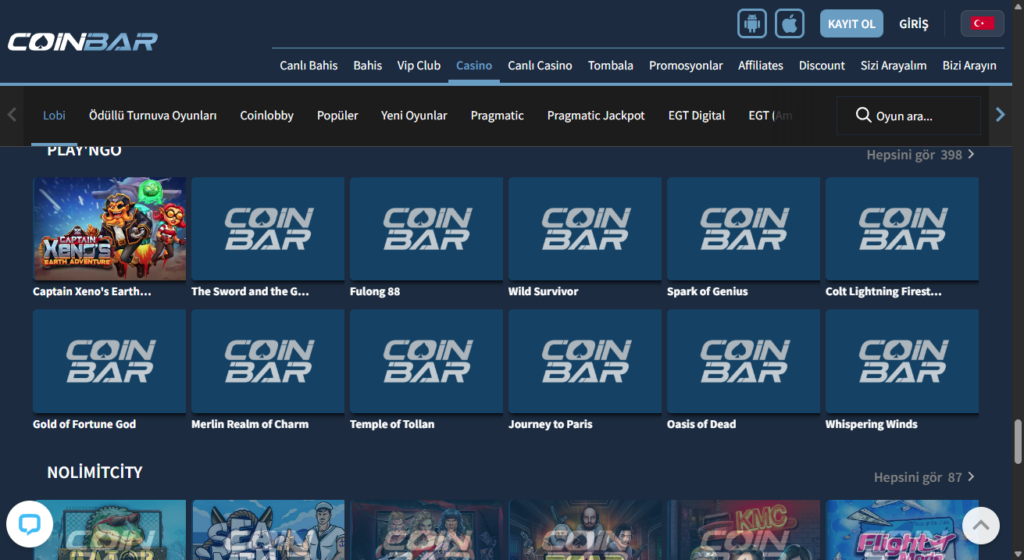Open the Turkish flag language selector
Screen dimensions: 1024x560
click(982, 23)
